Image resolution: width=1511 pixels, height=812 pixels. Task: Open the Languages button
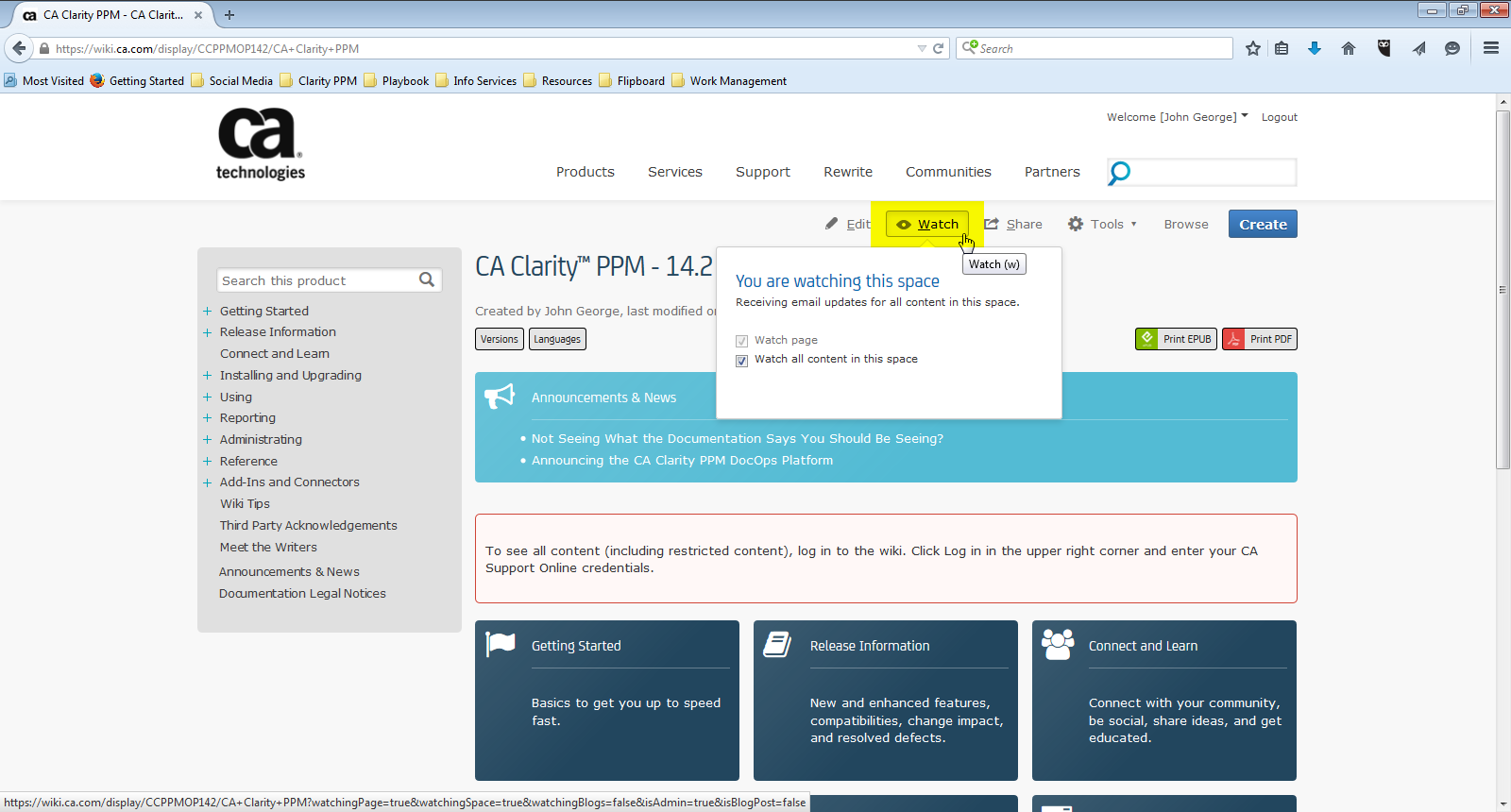click(557, 339)
